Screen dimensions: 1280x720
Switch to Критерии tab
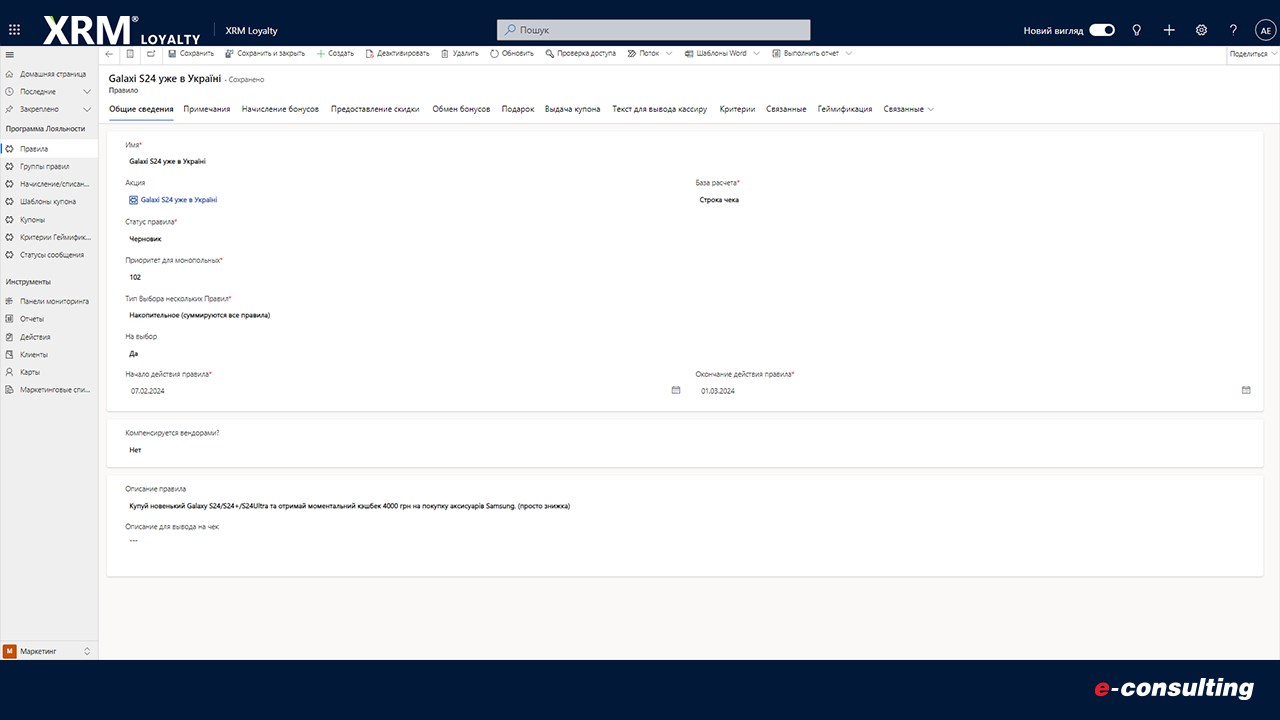pyautogui.click(x=737, y=109)
